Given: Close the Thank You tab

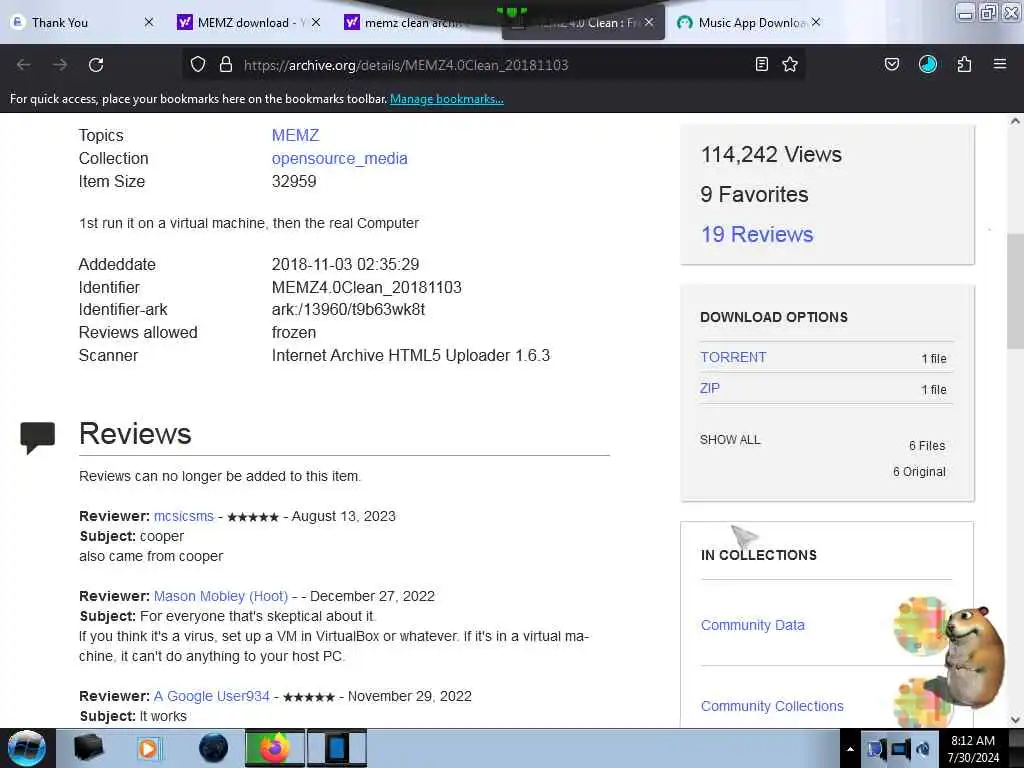Looking at the screenshot, I should pos(149,22).
